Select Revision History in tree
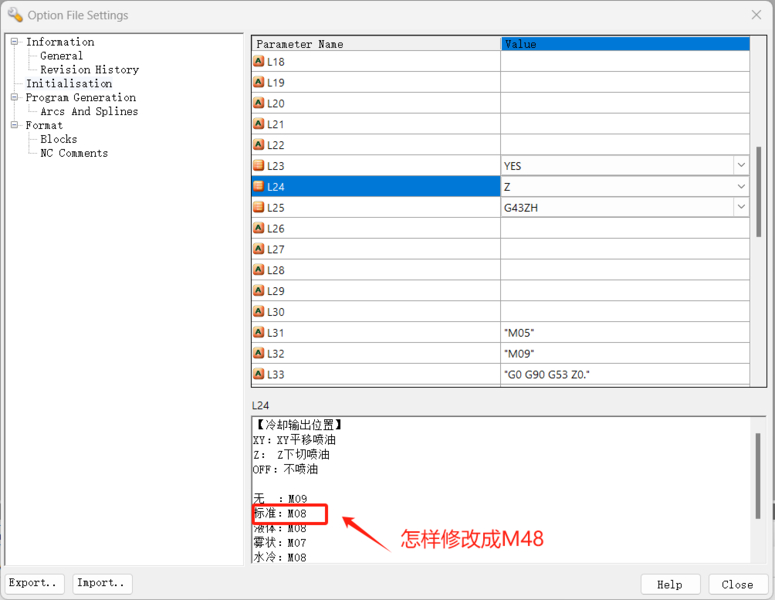The width and height of the screenshot is (775, 600). [89, 70]
